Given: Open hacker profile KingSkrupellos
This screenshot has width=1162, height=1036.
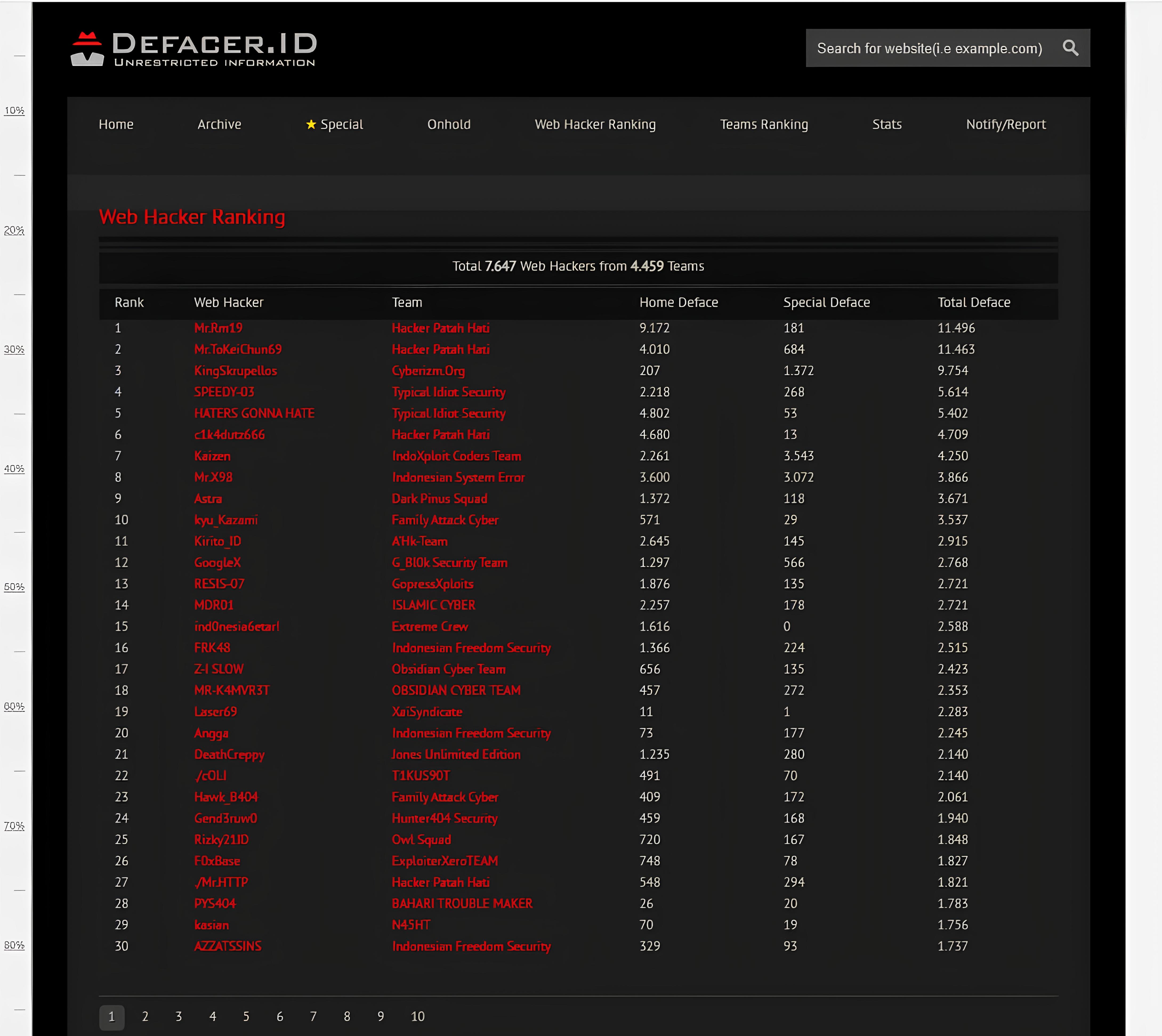Looking at the screenshot, I should (235, 371).
